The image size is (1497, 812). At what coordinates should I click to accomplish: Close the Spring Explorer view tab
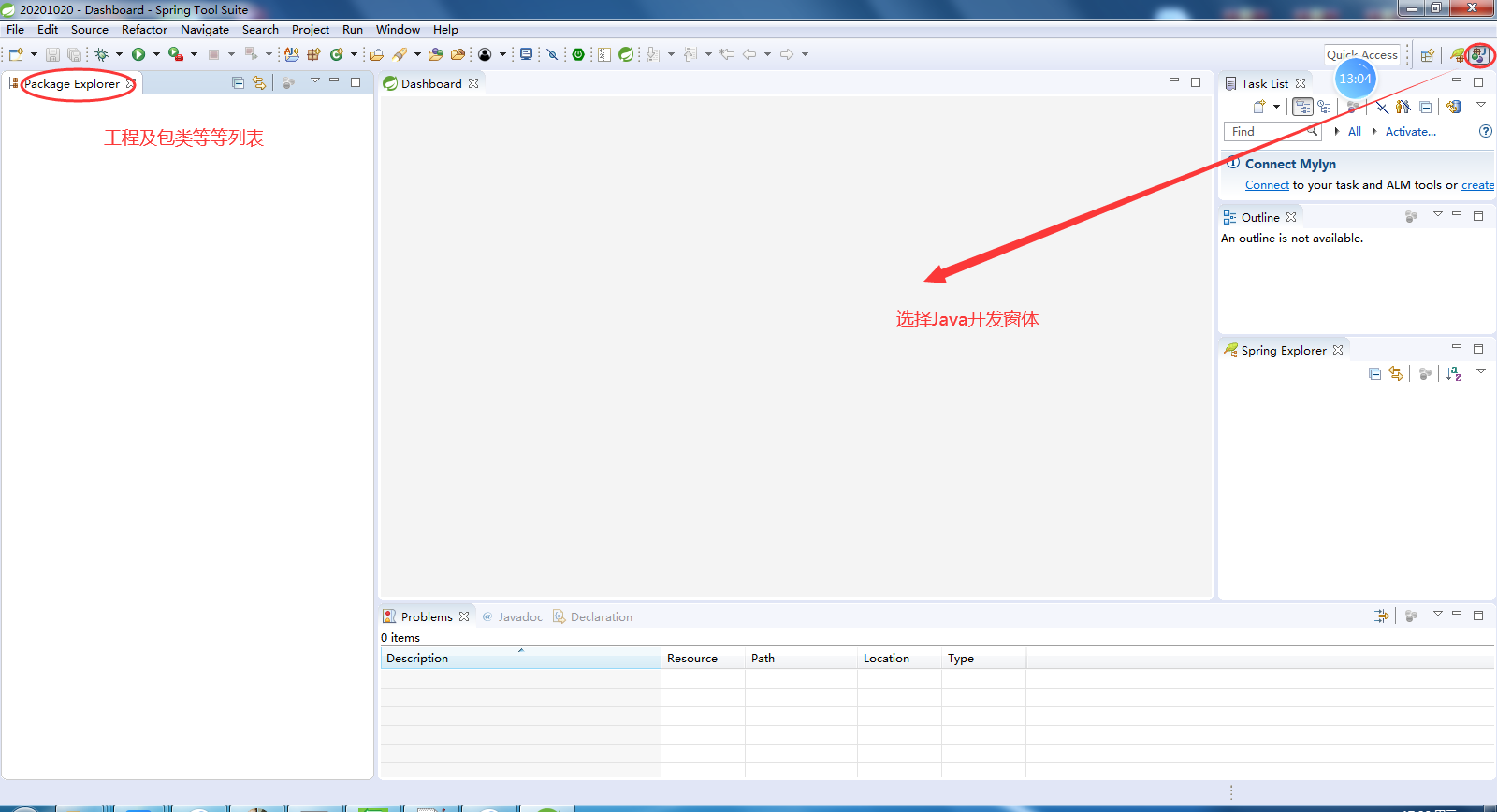(x=1338, y=350)
